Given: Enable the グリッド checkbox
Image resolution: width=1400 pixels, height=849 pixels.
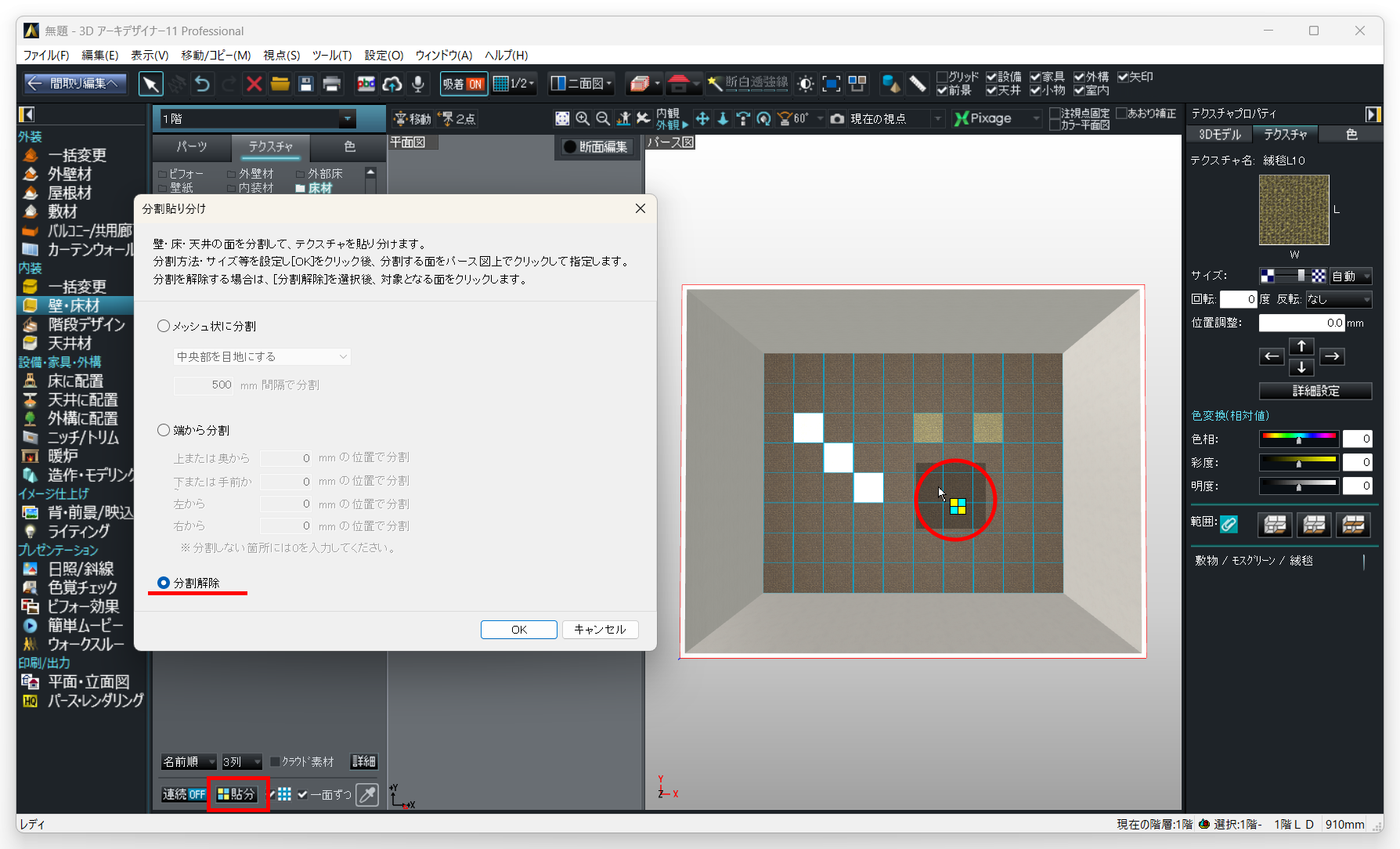Looking at the screenshot, I should click(x=943, y=77).
